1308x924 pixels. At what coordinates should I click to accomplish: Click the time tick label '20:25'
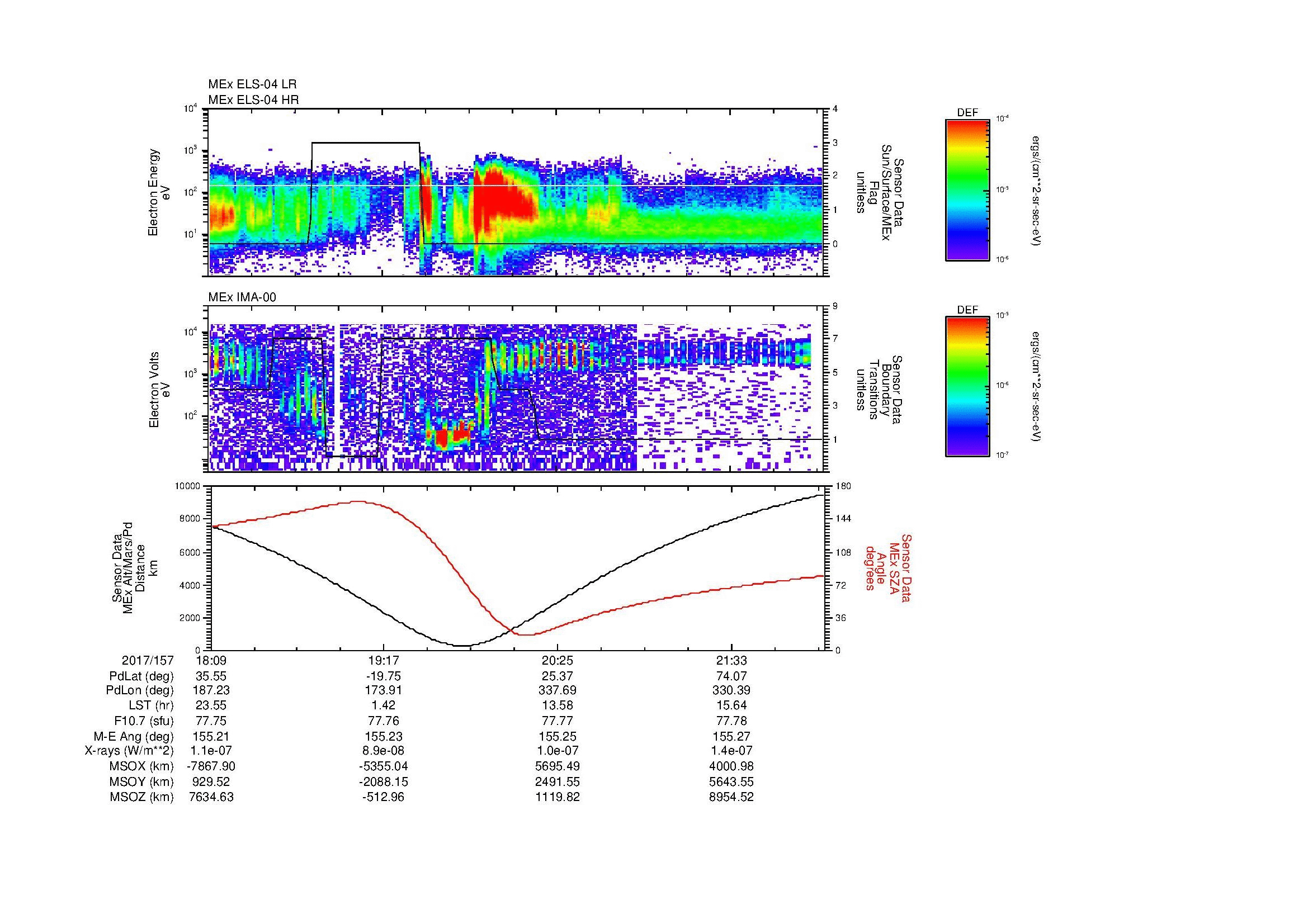click(557, 661)
